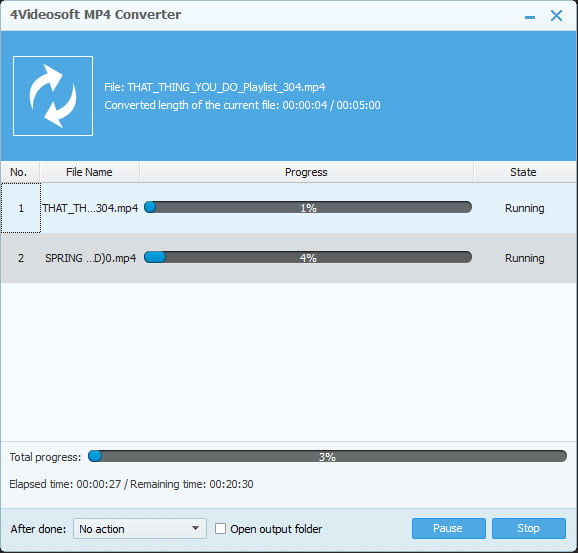The image size is (578, 553).
Task: Click the Progress column header
Action: [306, 172]
